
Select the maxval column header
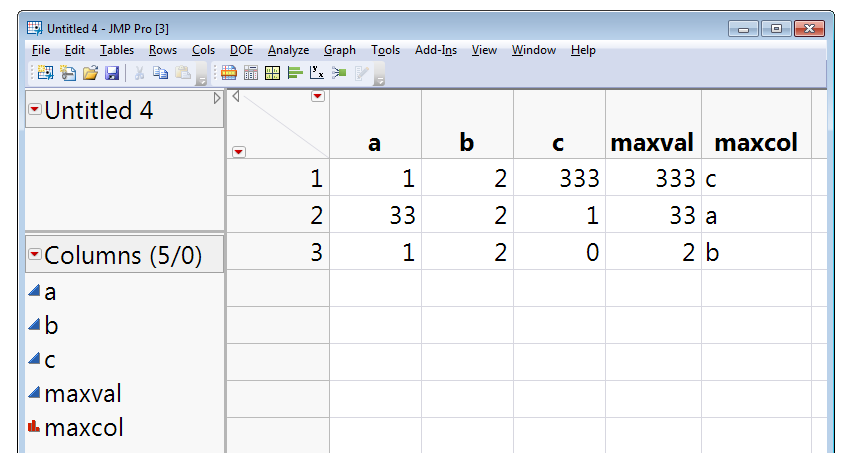652,143
